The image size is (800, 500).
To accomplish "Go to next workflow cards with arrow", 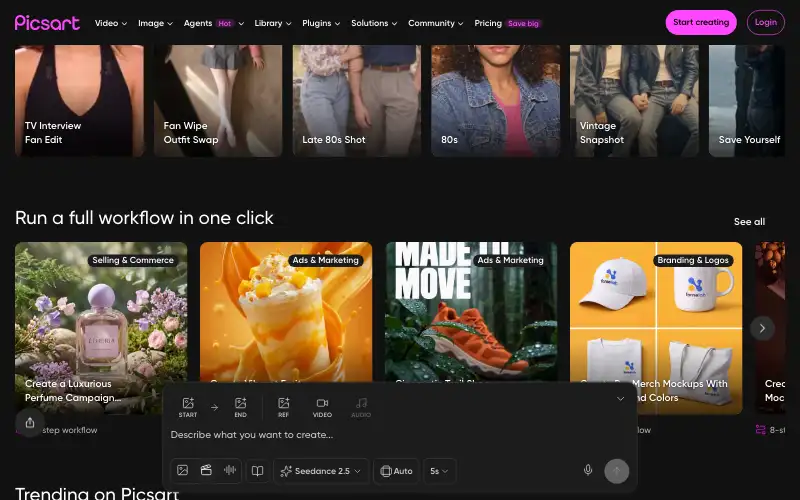I will point(762,329).
